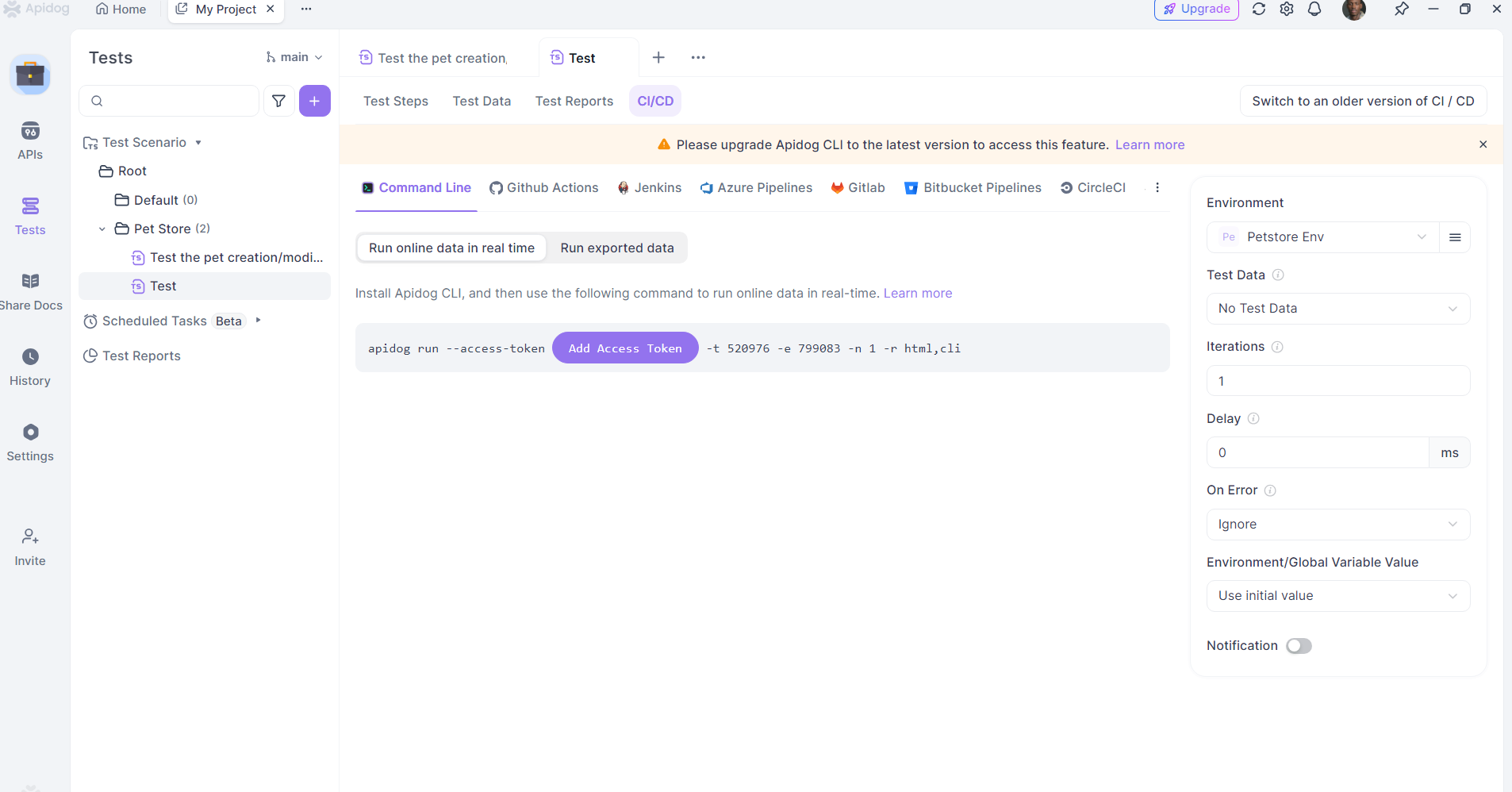The height and width of the screenshot is (792, 1512).
Task: Open No Test Data dropdown
Action: (1338, 309)
